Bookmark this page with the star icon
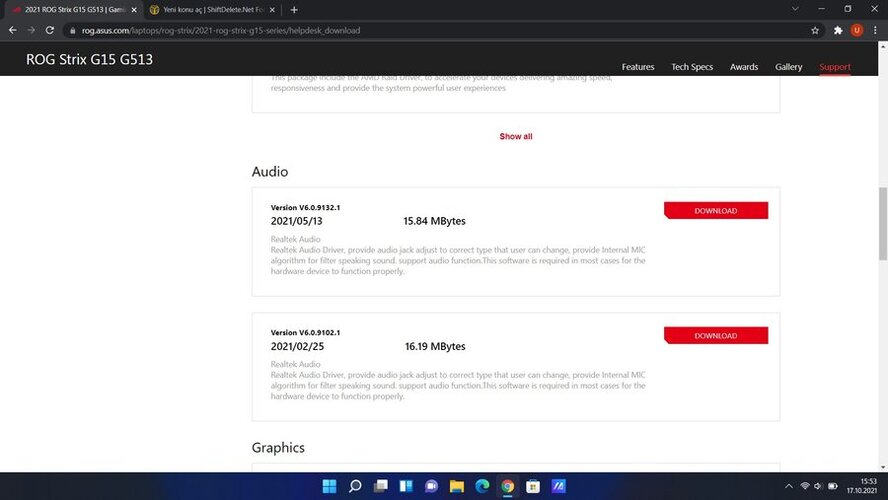This screenshot has width=888, height=500. (x=815, y=31)
